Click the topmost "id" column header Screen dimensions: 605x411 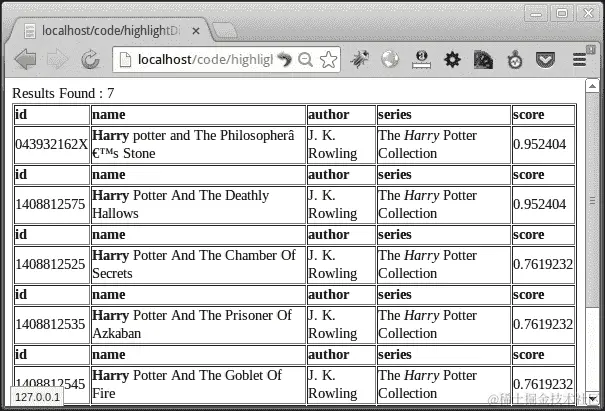[x=52, y=115]
